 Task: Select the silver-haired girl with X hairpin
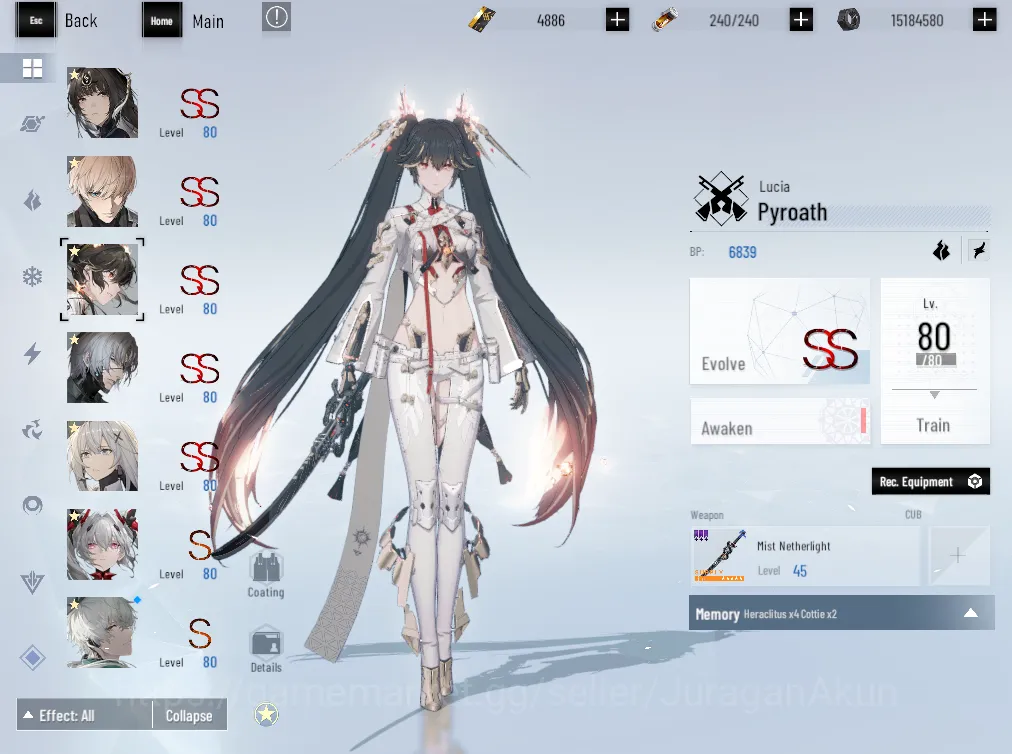[102, 456]
